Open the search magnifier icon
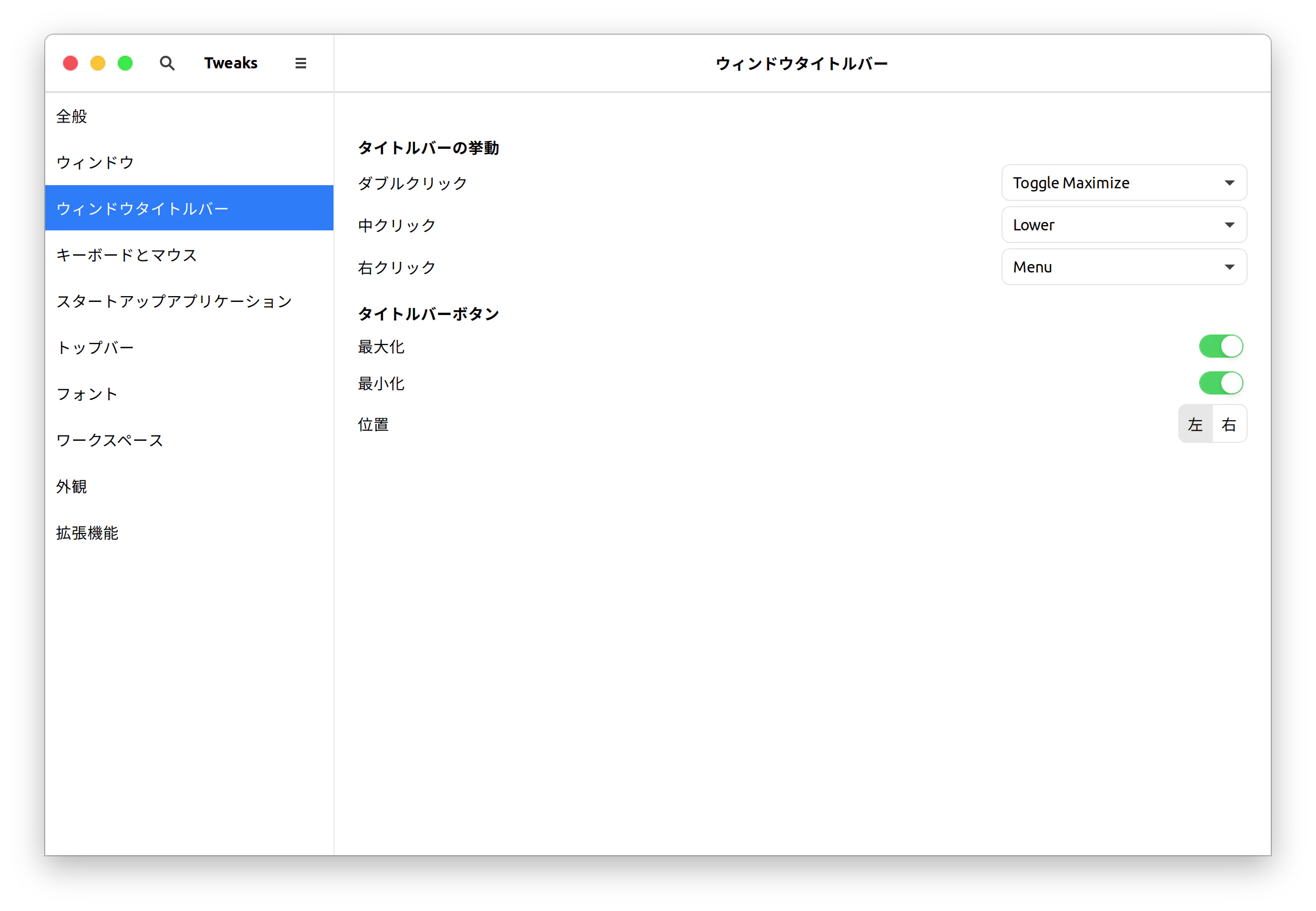 point(167,63)
